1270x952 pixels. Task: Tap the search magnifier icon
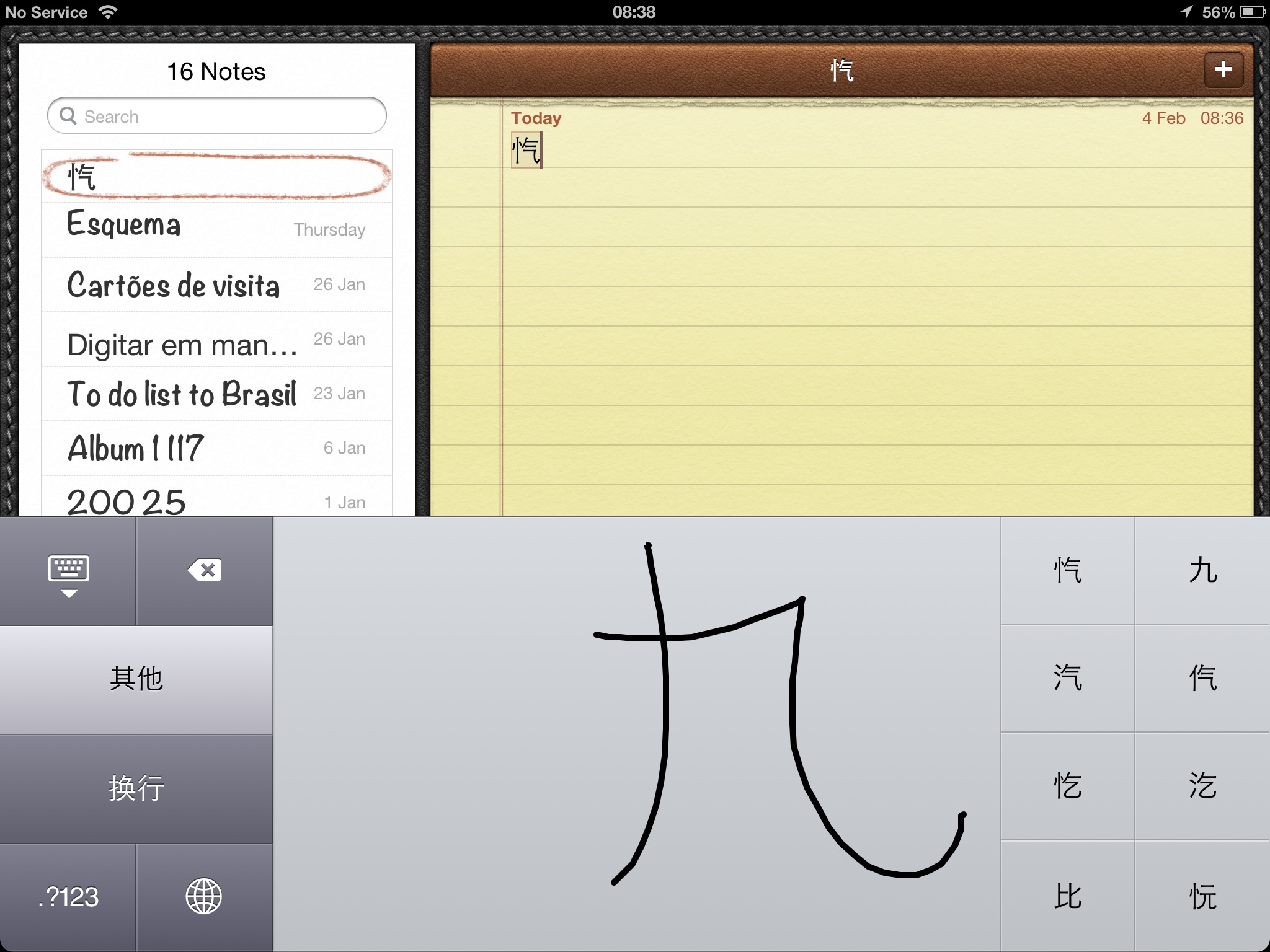[x=68, y=116]
